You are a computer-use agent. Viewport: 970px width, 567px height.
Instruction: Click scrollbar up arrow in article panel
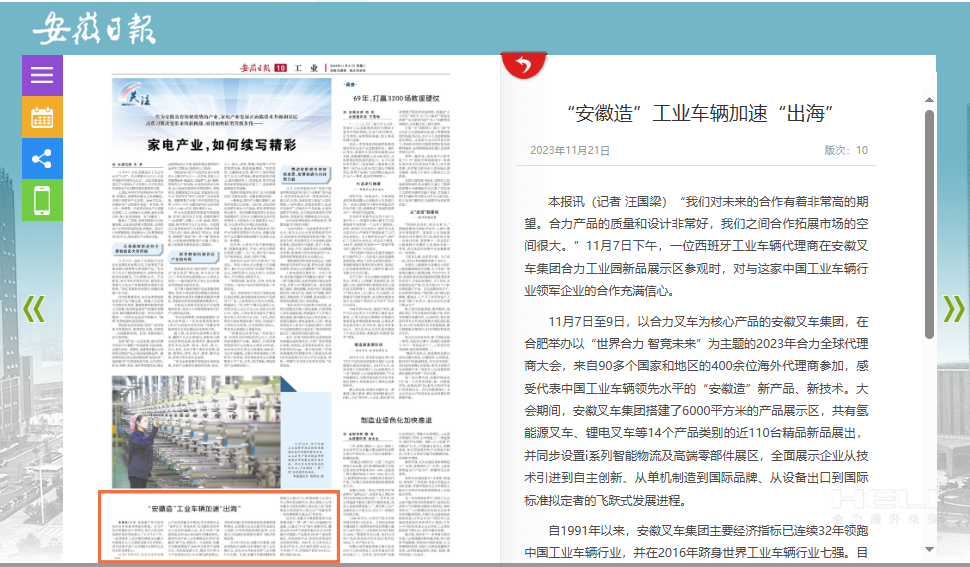point(929,100)
